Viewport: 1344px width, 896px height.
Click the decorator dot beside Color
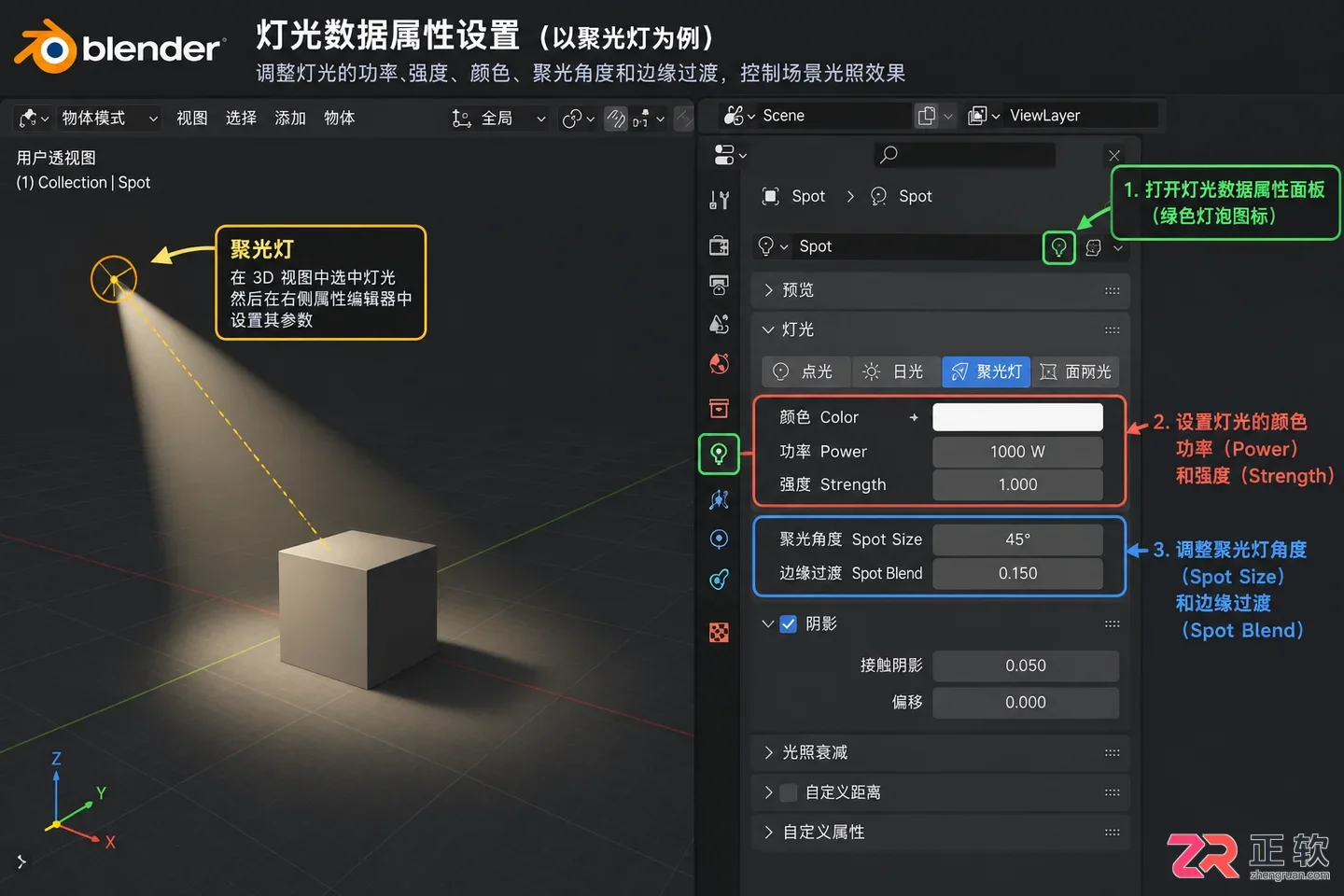tap(914, 417)
